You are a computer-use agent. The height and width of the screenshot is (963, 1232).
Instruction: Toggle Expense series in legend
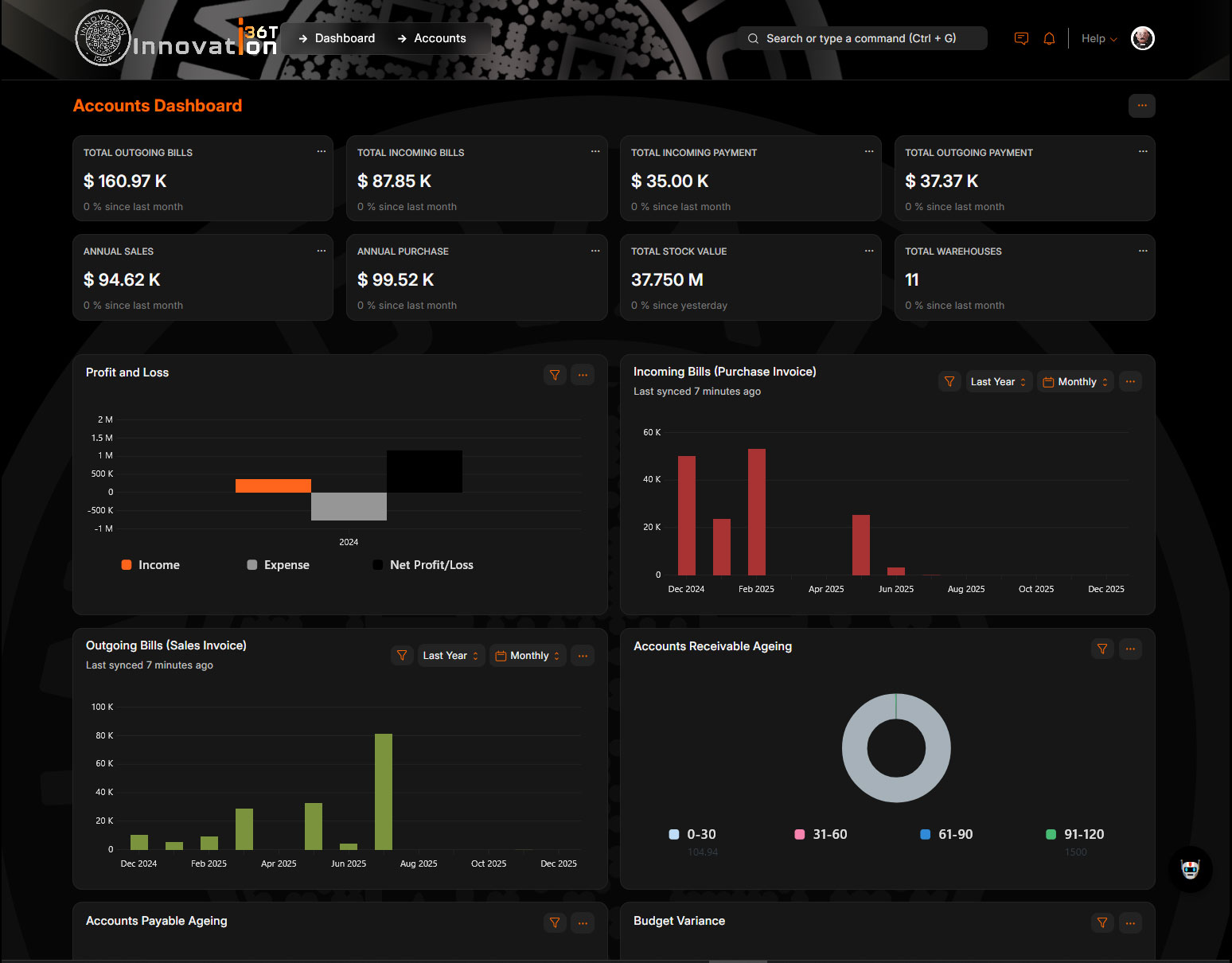click(x=278, y=565)
